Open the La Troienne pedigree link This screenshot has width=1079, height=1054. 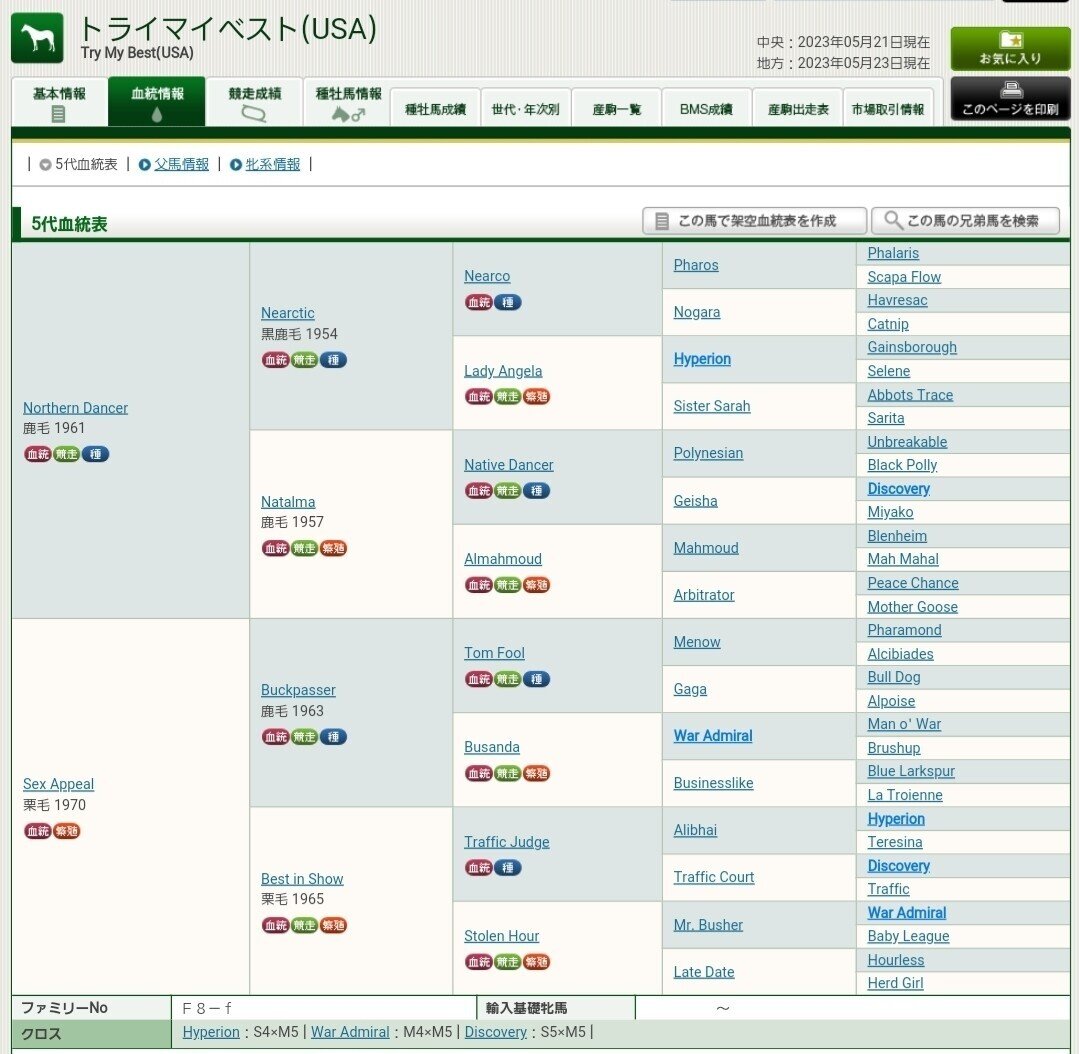905,795
